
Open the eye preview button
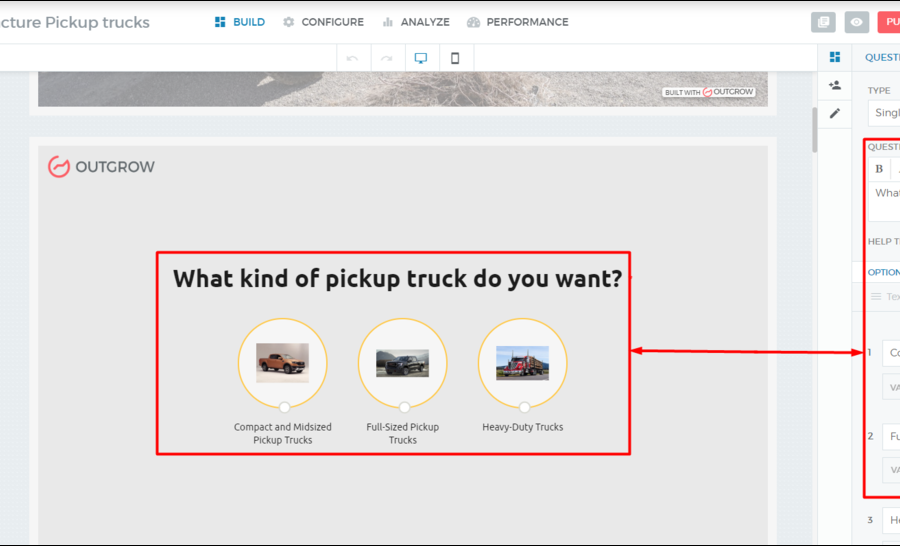856,22
